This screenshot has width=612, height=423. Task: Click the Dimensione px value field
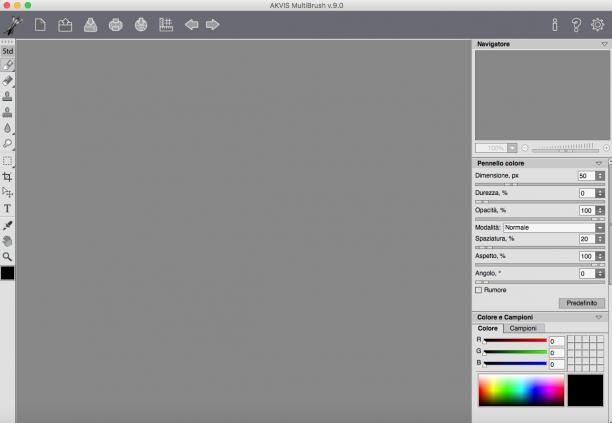(x=586, y=176)
